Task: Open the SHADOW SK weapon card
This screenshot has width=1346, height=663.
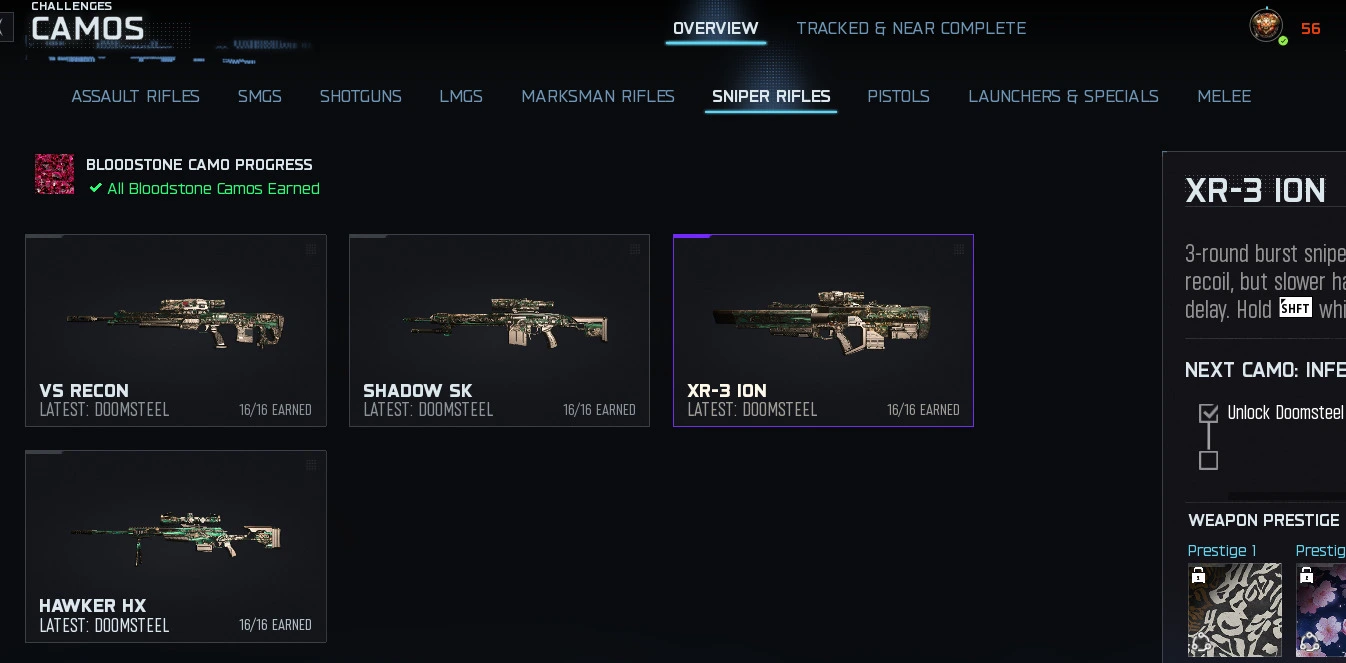Action: tap(500, 331)
